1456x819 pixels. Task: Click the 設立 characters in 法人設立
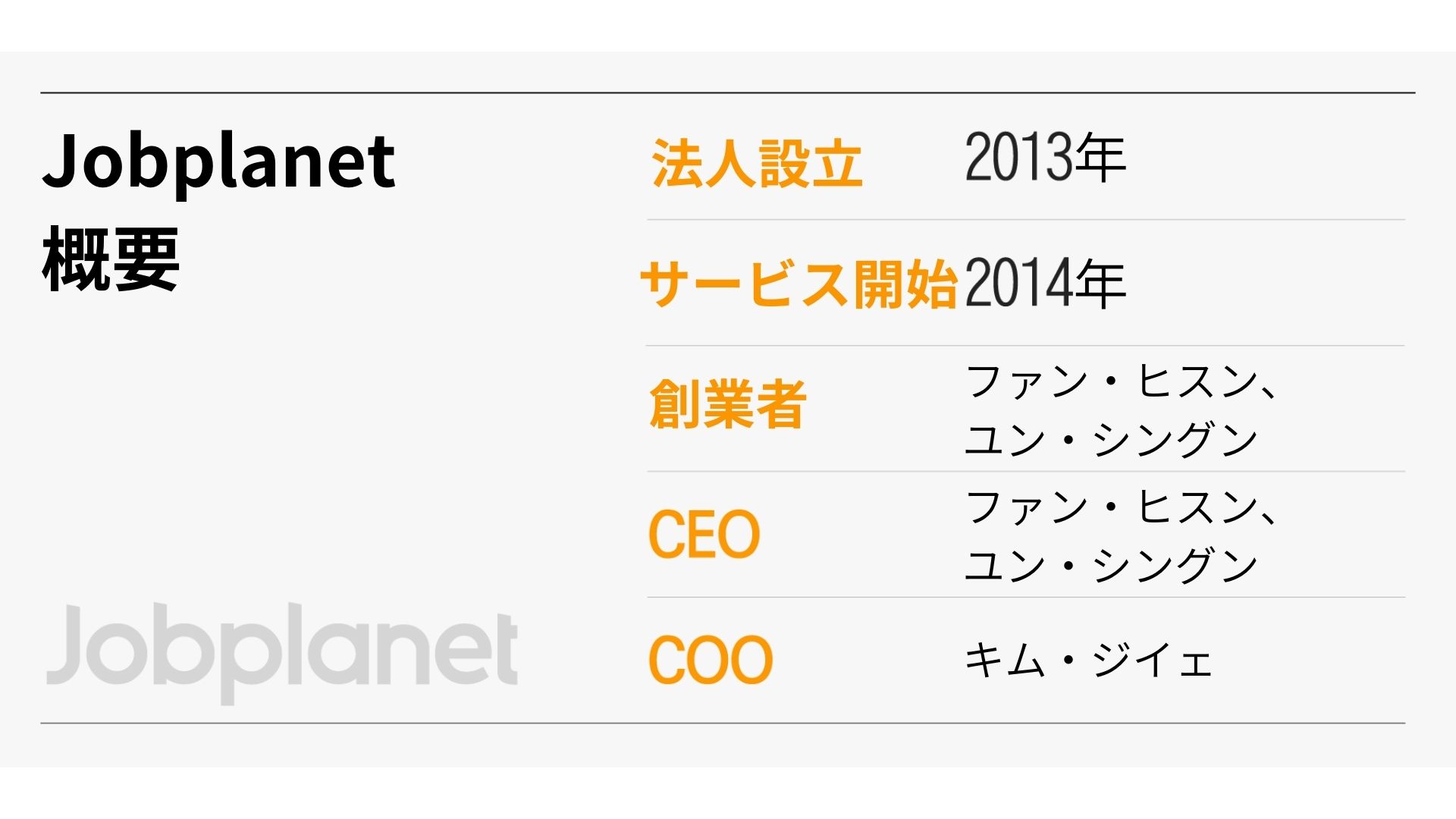click(811, 163)
